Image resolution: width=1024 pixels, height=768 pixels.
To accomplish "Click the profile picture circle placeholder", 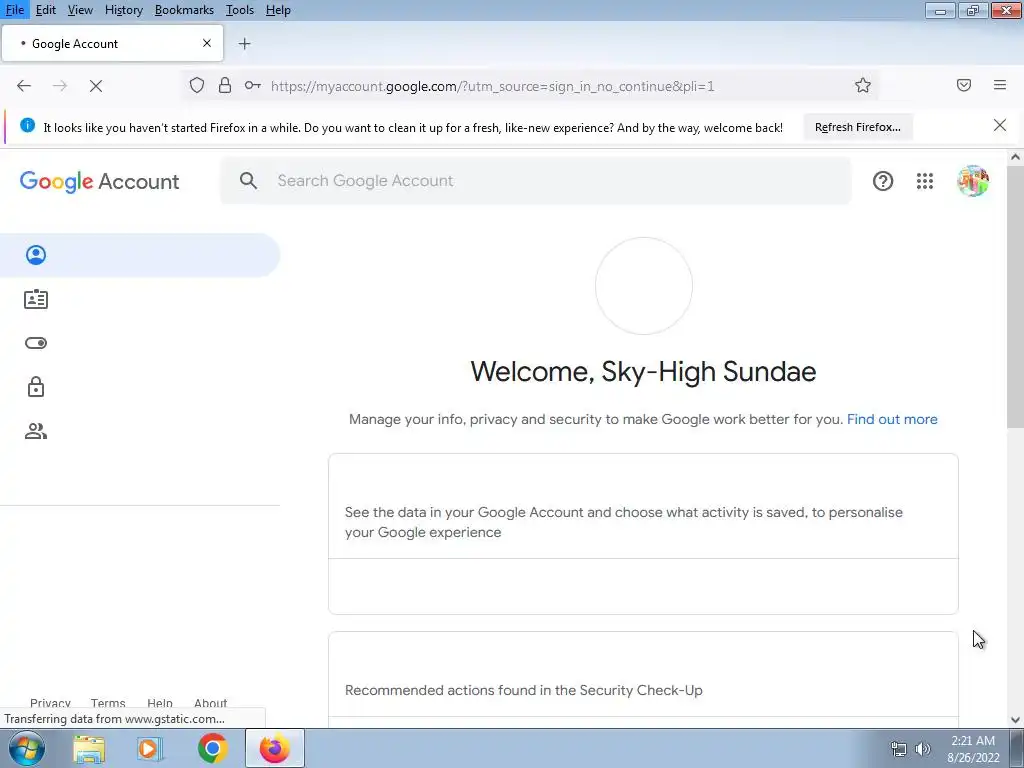I will pos(644,286).
